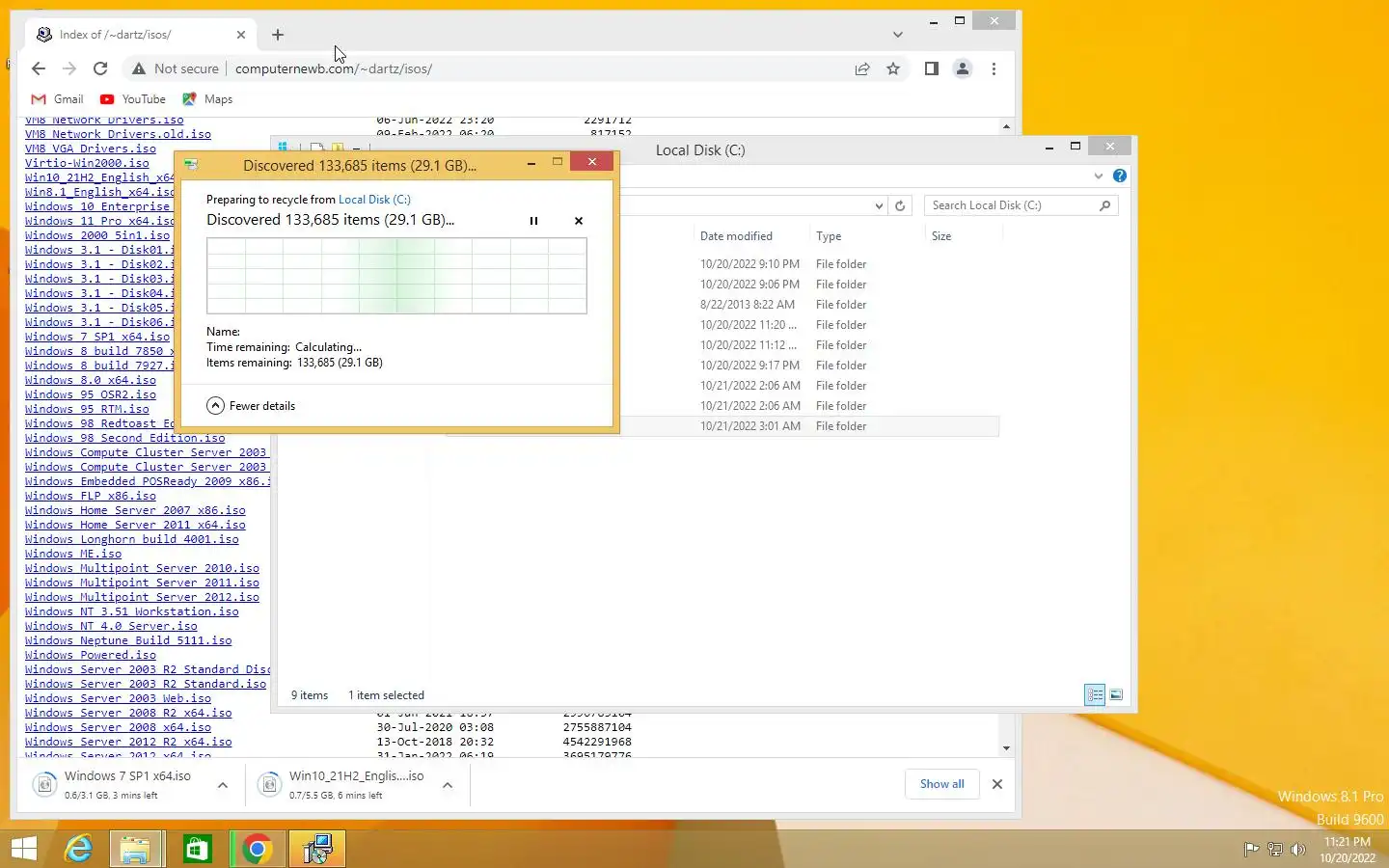Toggle Chrome side panel
The height and width of the screenshot is (868, 1389).
(931, 68)
